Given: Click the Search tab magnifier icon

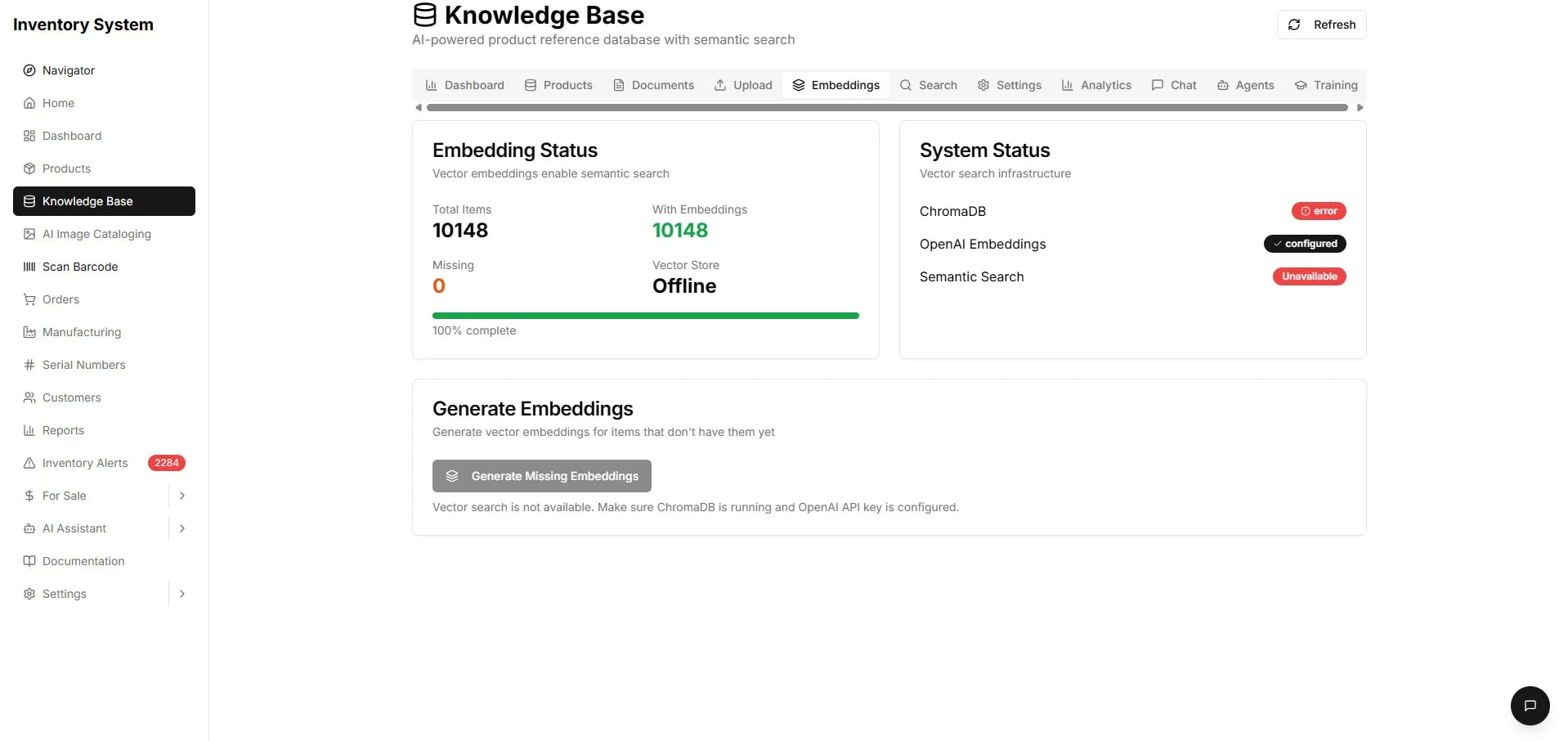Looking at the screenshot, I should tap(906, 85).
